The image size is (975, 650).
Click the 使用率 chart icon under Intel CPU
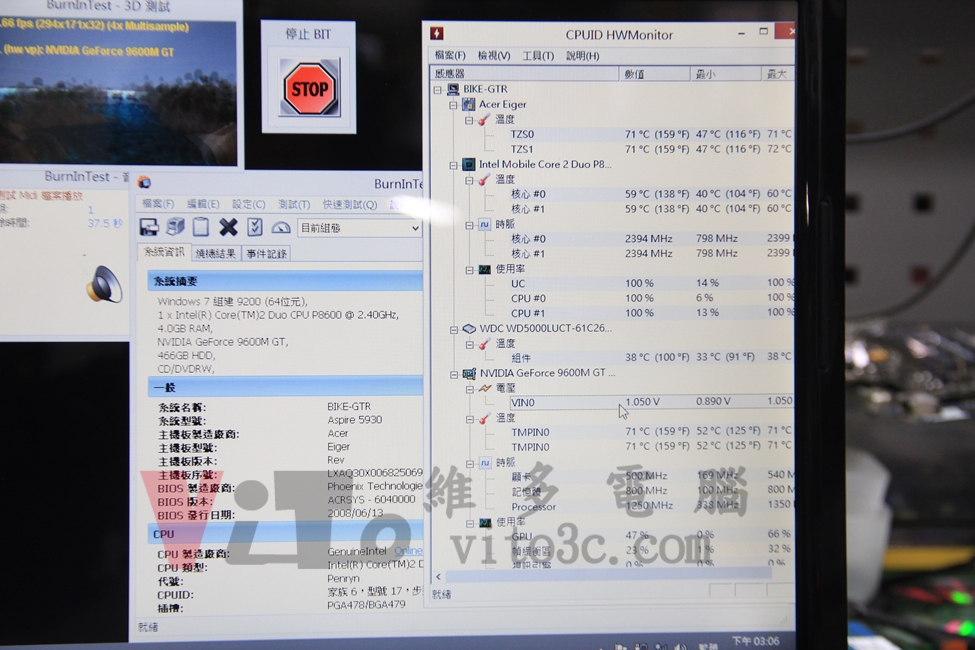[x=485, y=269]
